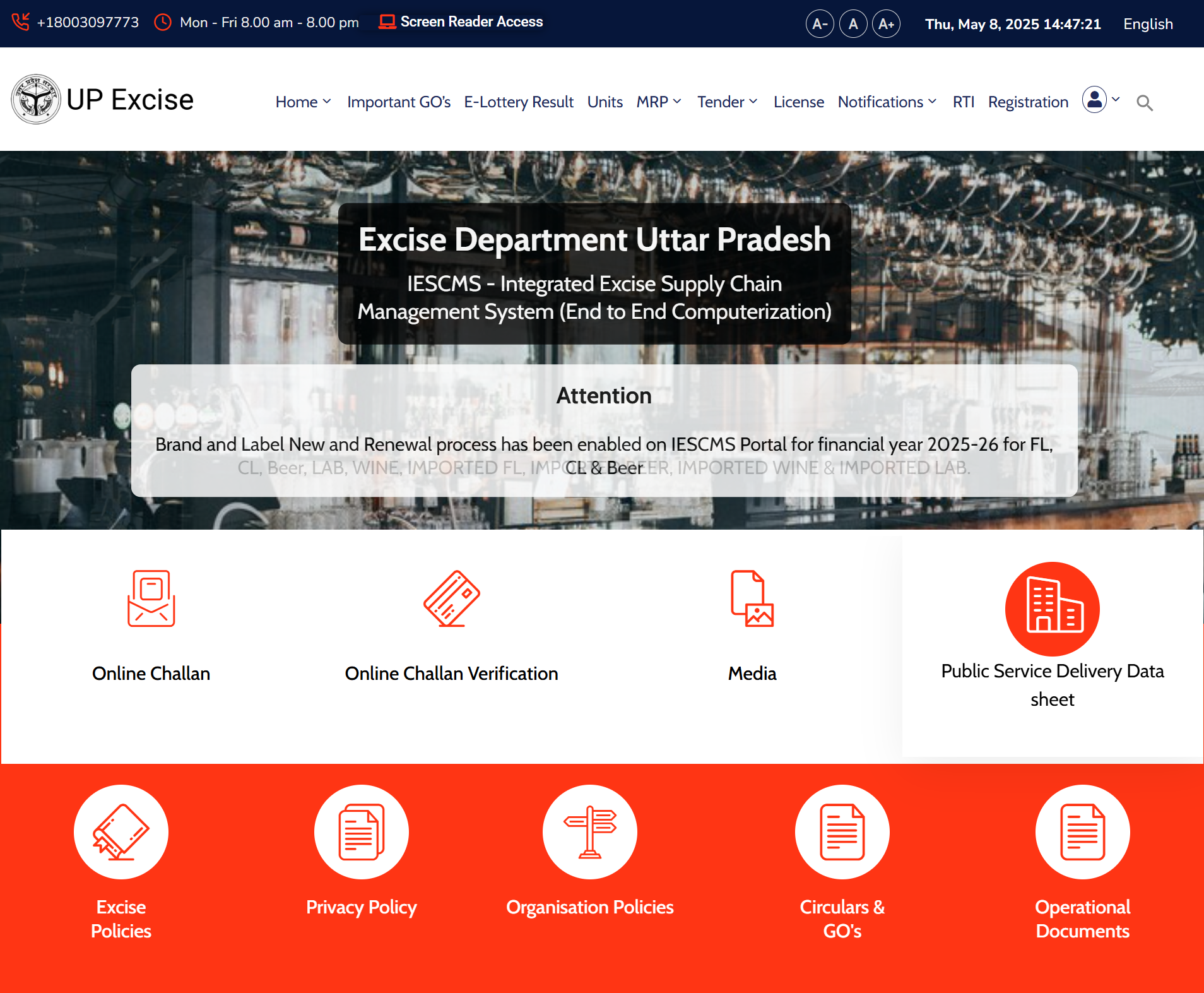The image size is (1204, 993).
Task: Expand the Notifications dropdown menu
Action: pyautogui.click(x=888, y=102)
